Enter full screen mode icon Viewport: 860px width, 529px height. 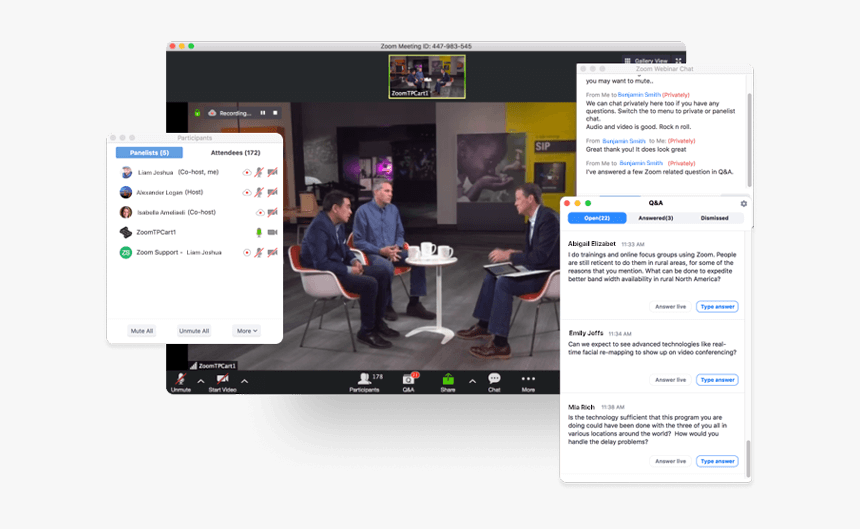[x=678, y=61]
